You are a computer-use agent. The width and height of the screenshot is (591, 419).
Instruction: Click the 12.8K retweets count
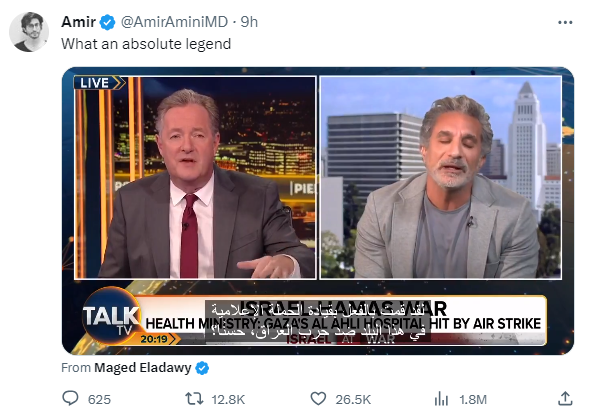pyautogui.click(x=228, y=399)
